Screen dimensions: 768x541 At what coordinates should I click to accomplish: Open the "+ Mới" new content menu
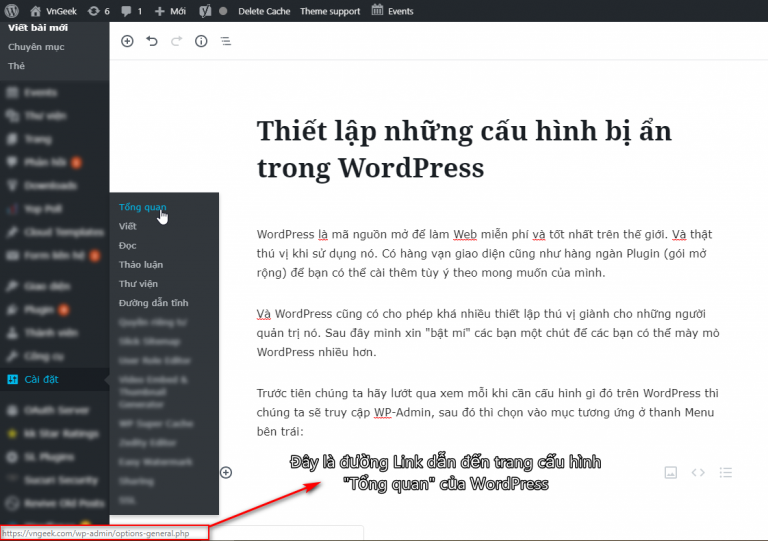(x=170, y=11)
